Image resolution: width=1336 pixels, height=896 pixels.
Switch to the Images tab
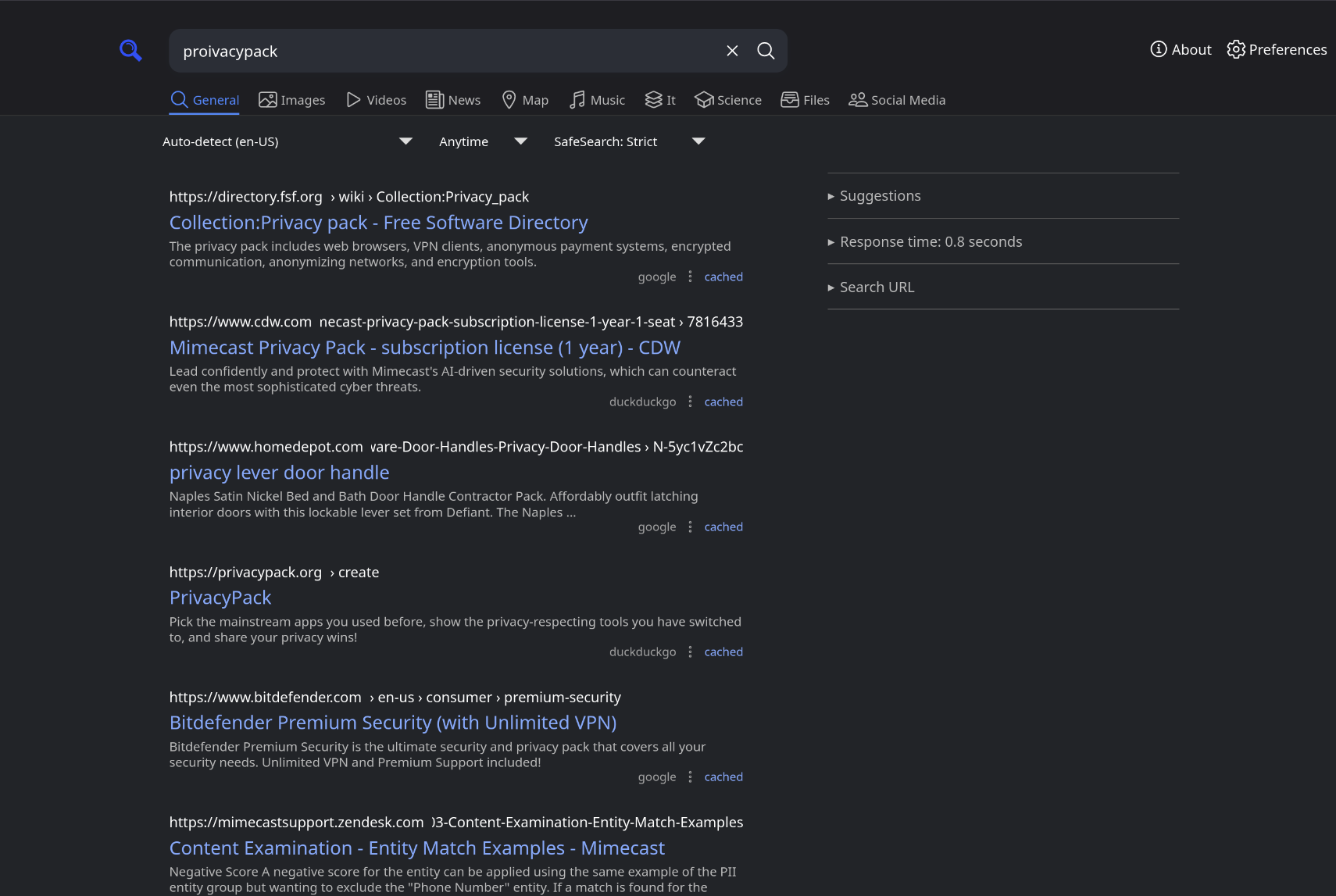(x=292, y=100)
